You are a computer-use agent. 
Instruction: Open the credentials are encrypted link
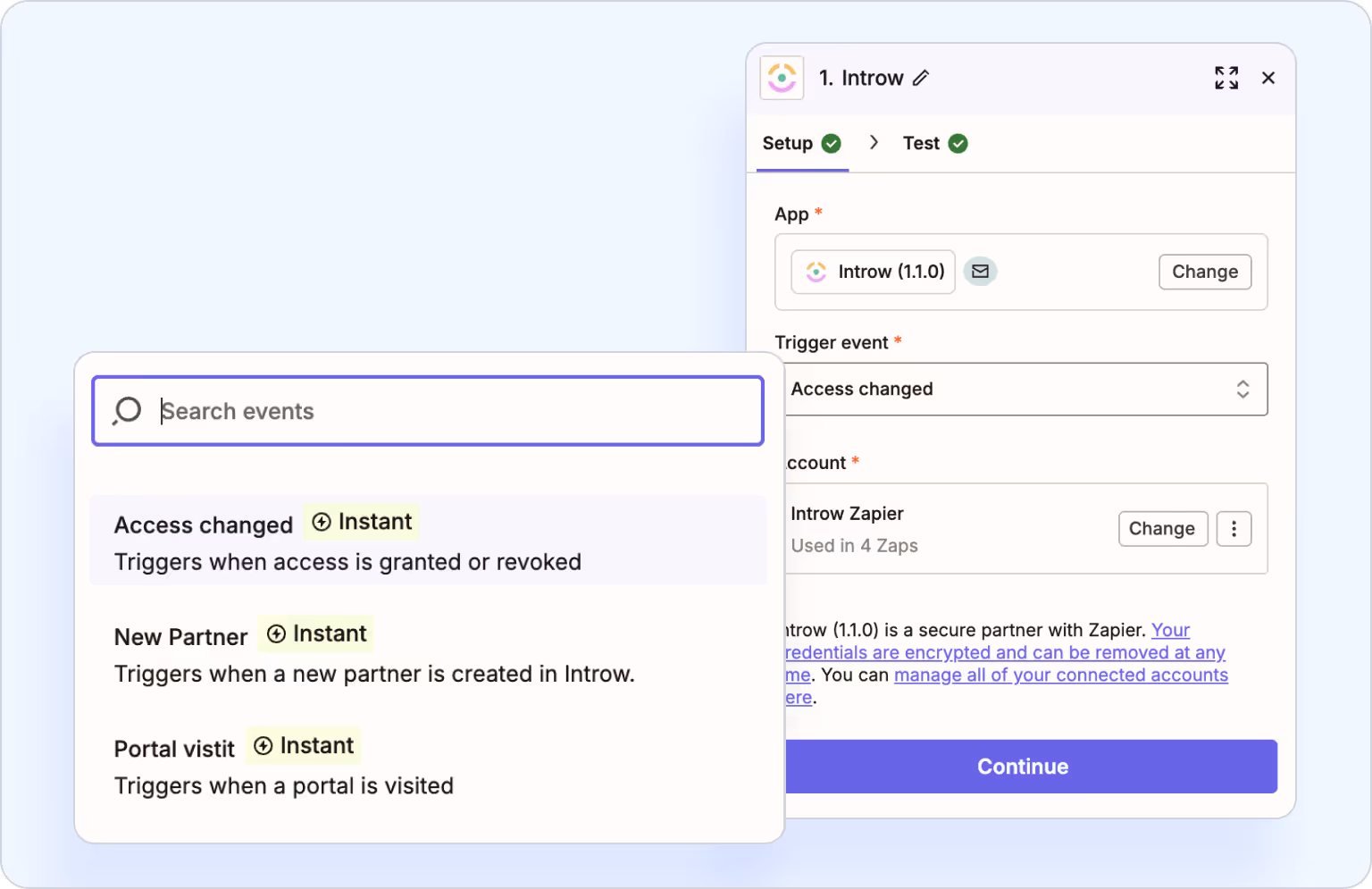click(1004, 652)
